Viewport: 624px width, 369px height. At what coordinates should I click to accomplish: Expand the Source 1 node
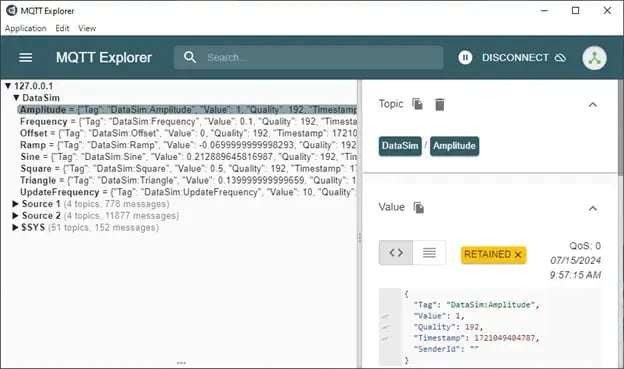(x=16, y=204)
